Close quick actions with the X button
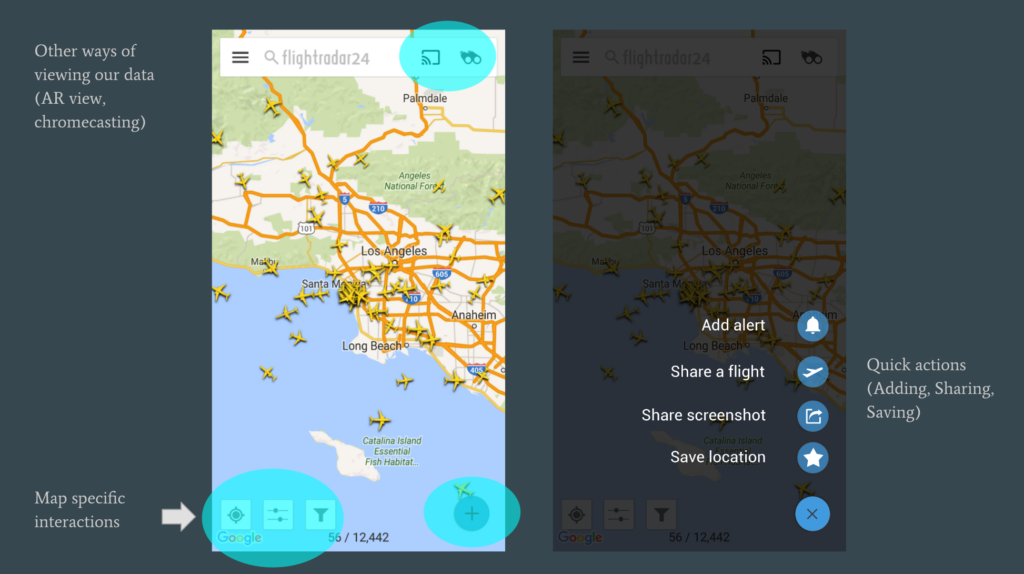This screenshot has height=574, width=1024. (x=812, y=514)
